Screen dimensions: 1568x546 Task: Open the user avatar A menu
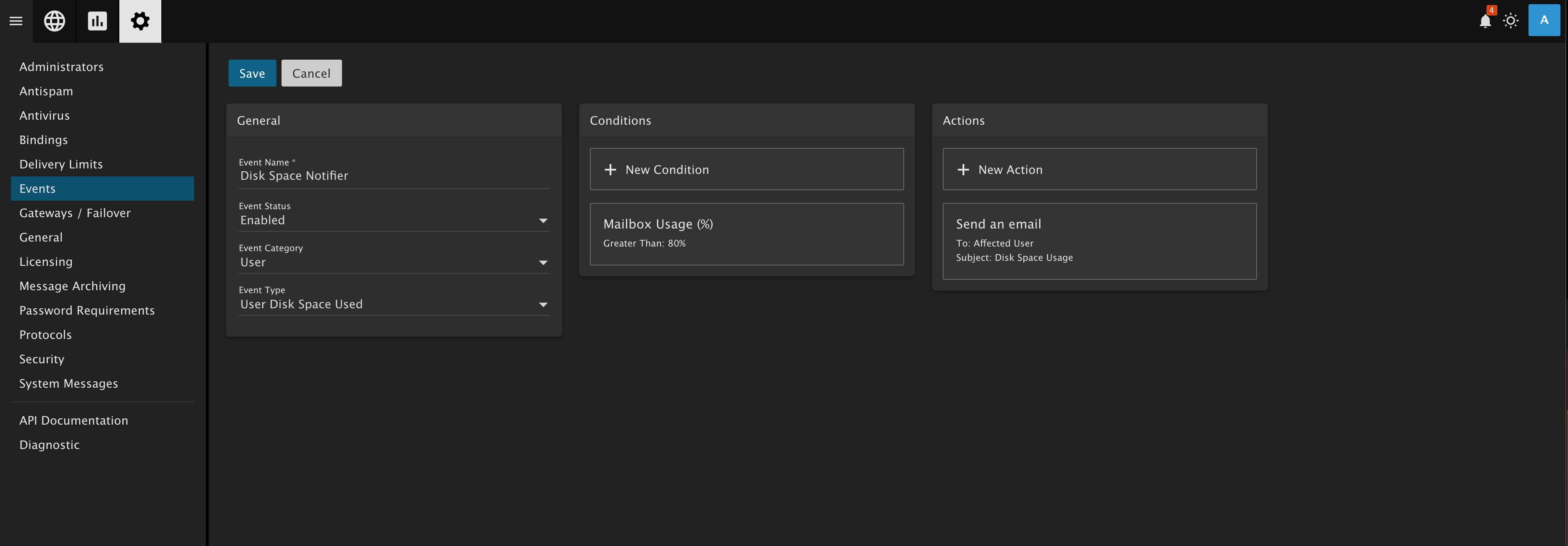[x=1544, y=21]
